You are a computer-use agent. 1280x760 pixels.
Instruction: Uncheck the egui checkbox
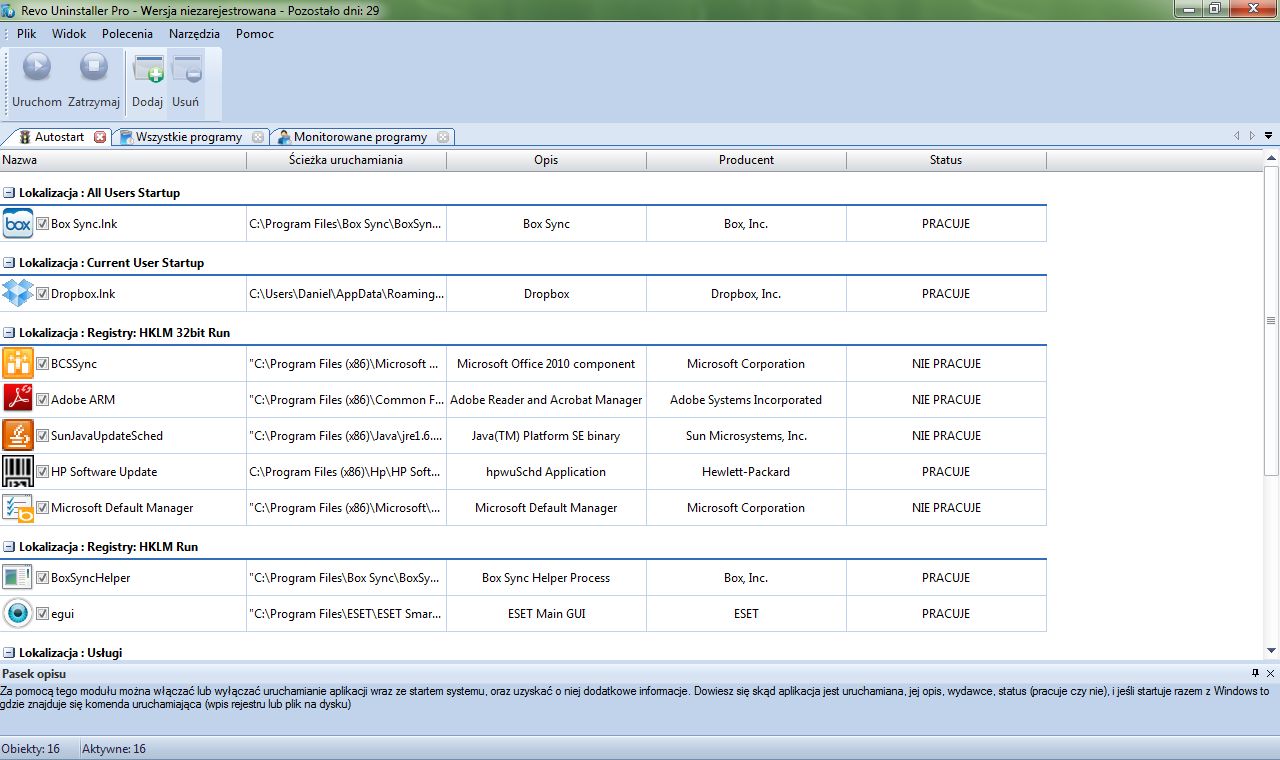coord(42,614)
